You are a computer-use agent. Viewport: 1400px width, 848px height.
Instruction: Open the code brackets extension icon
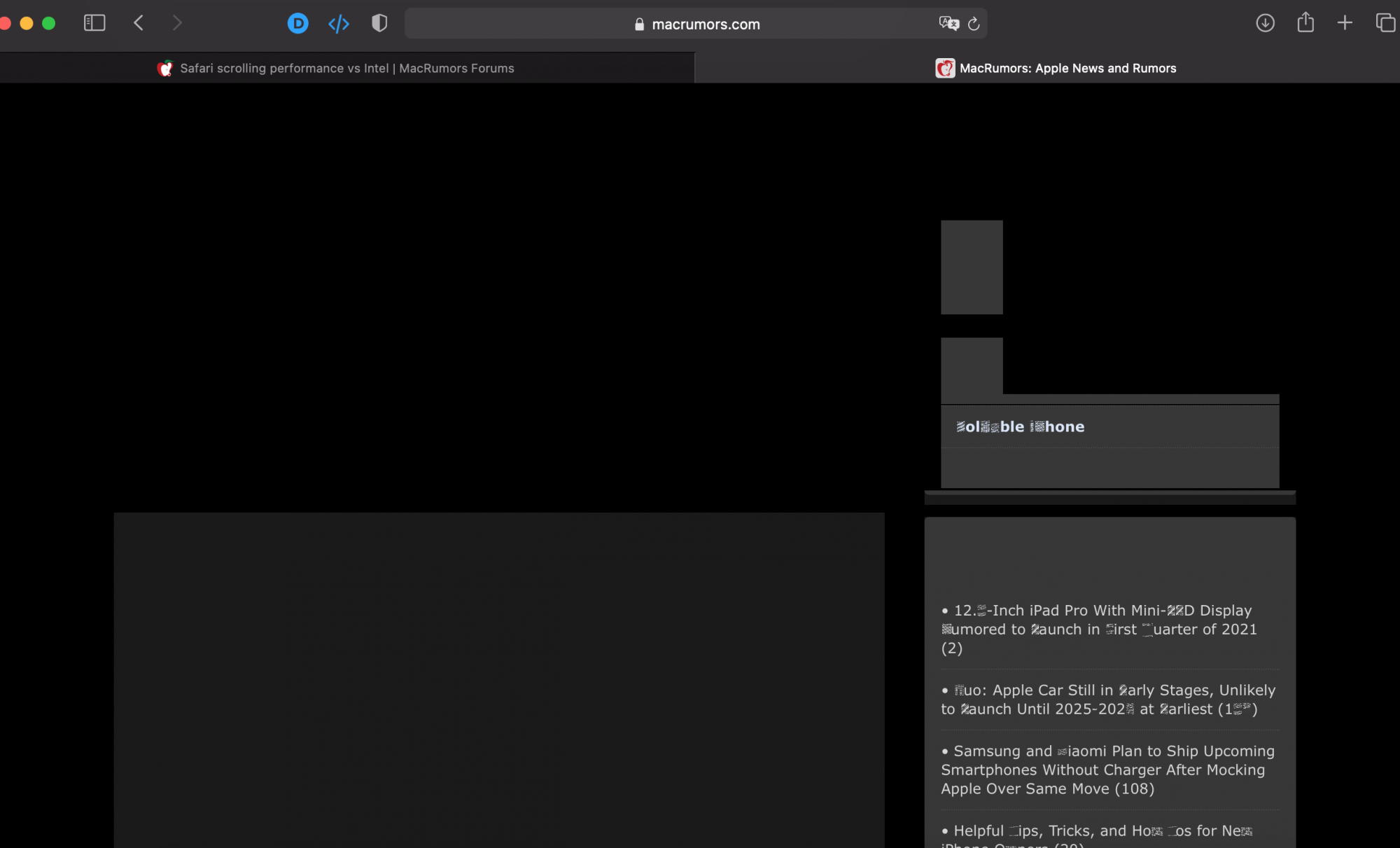pyautogui.click(x=339, y=24)
